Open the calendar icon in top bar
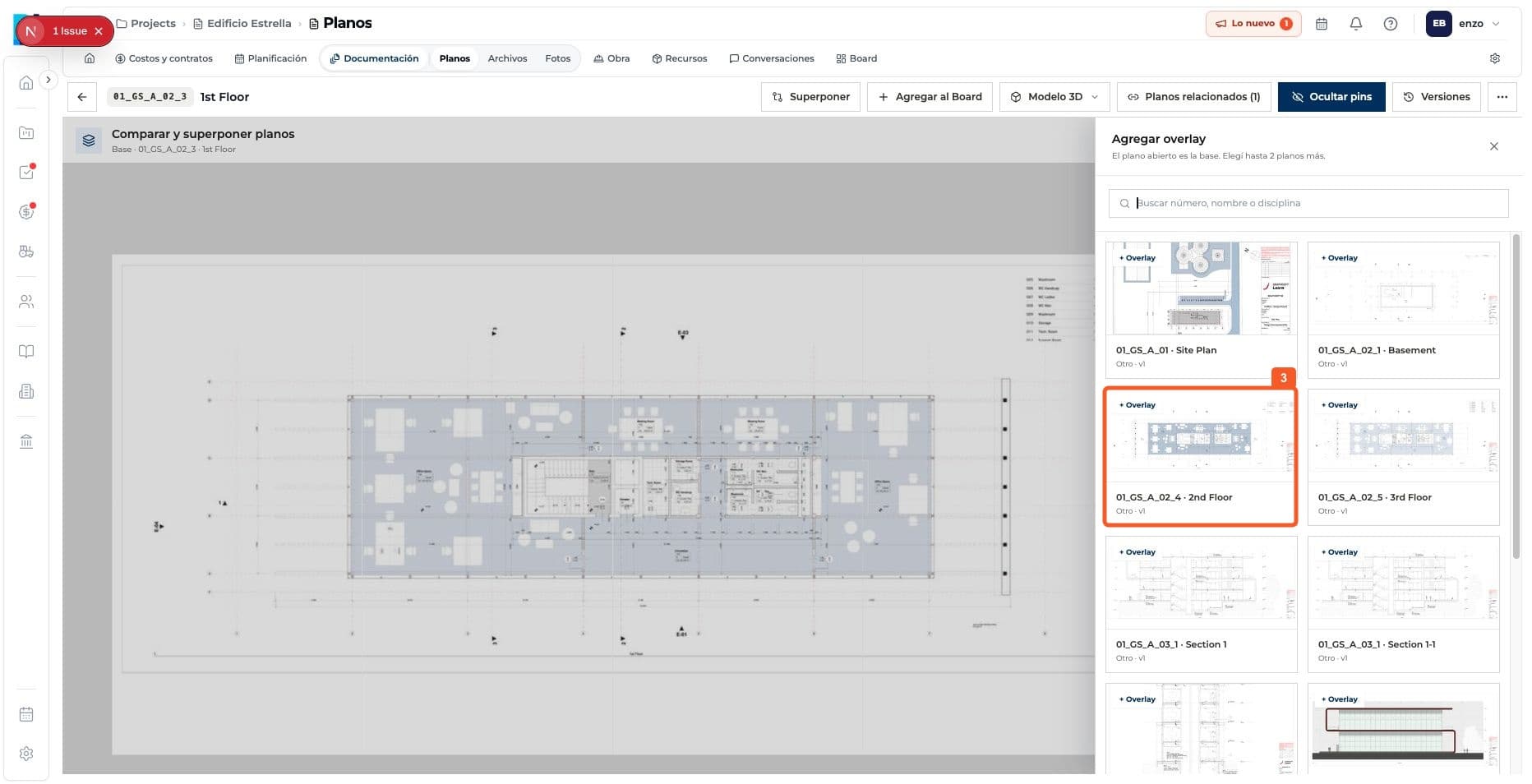The height and width of the screenshot is (784, 1532). tap(1322, 24)
